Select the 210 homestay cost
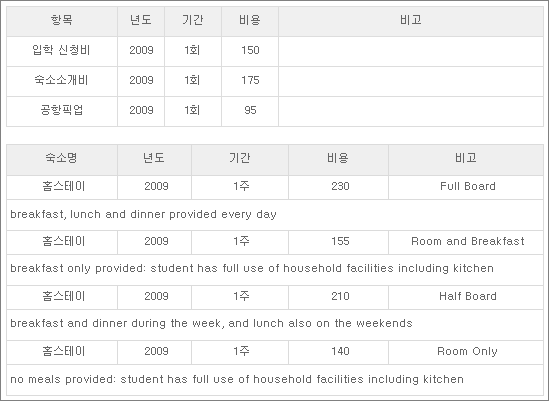Image resolution: width=549 pixels, height=401 pixels. (x=339, y=296)
